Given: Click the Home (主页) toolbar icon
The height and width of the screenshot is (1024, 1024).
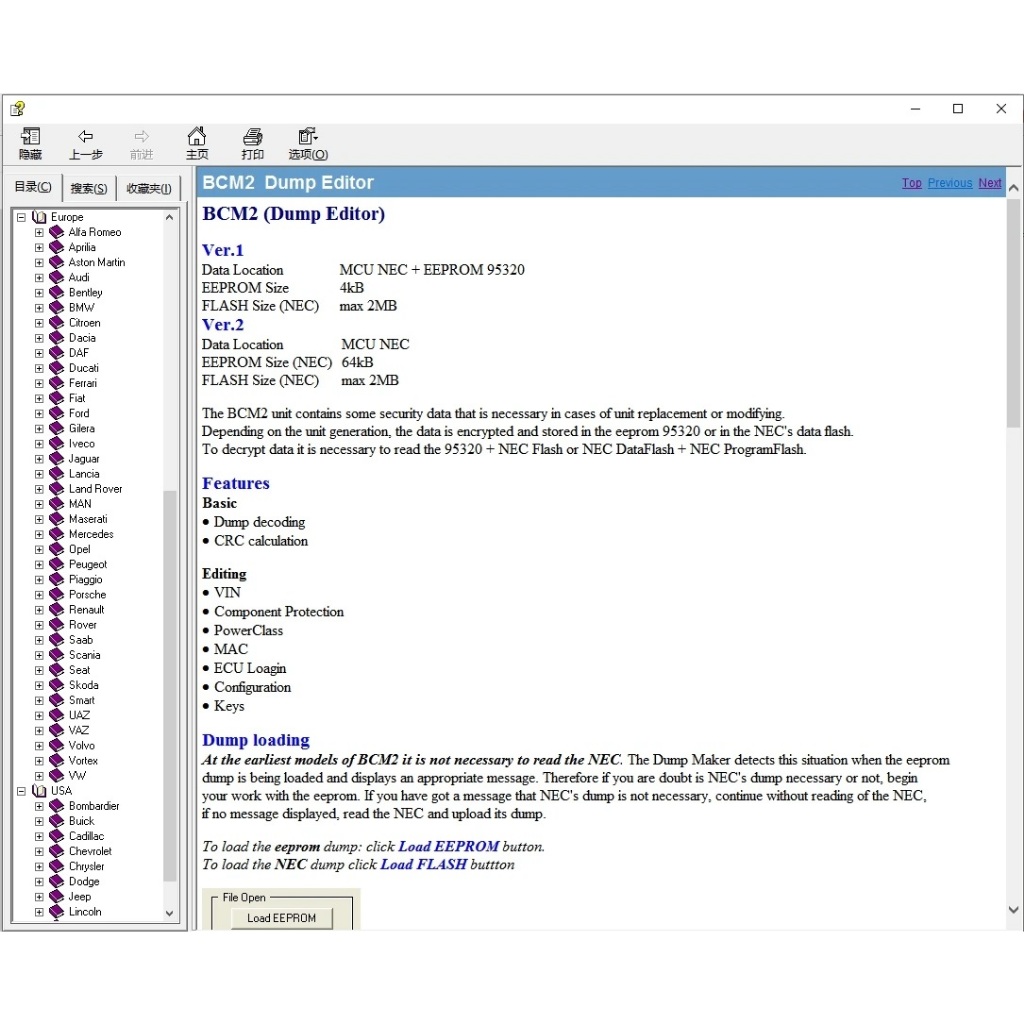Looking at the screenshot, I should 197,137.
